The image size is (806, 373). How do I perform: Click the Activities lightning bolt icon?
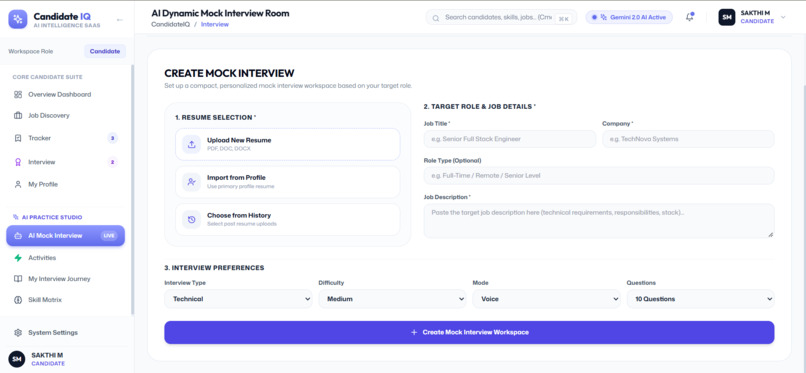(18, 258)
